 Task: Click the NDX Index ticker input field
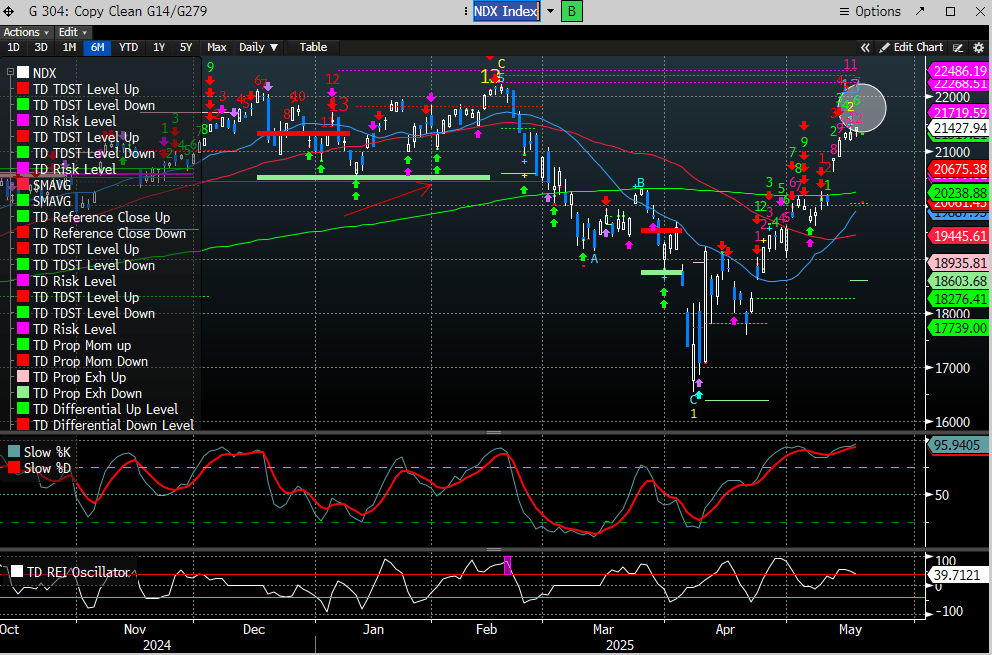point(506,11)
